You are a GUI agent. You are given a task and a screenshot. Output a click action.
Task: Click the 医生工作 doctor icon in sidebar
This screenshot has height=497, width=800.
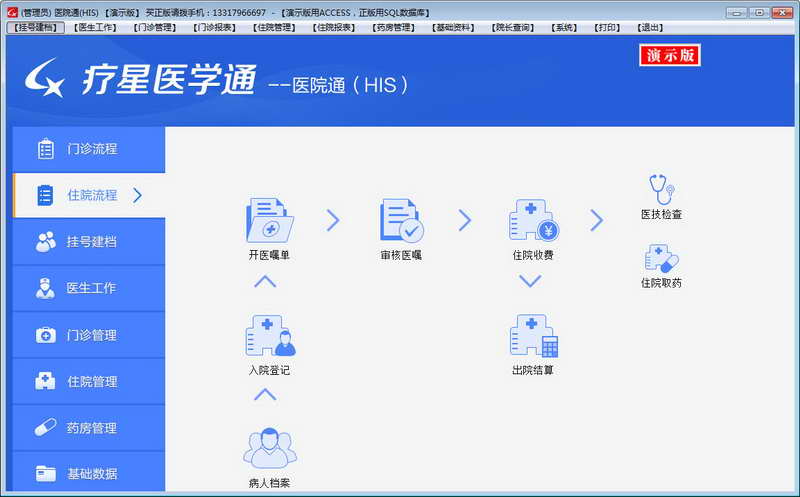point(45,288)
